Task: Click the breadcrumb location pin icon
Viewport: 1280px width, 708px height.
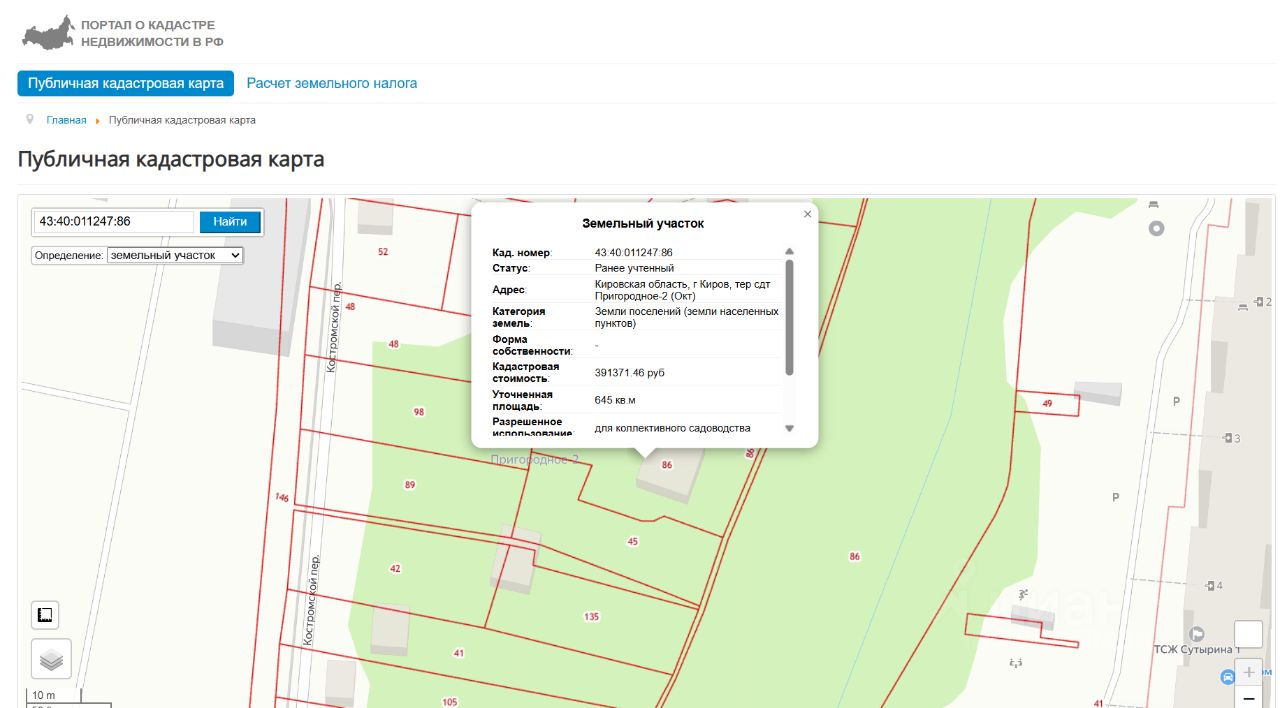Action: tap(31, 119)
